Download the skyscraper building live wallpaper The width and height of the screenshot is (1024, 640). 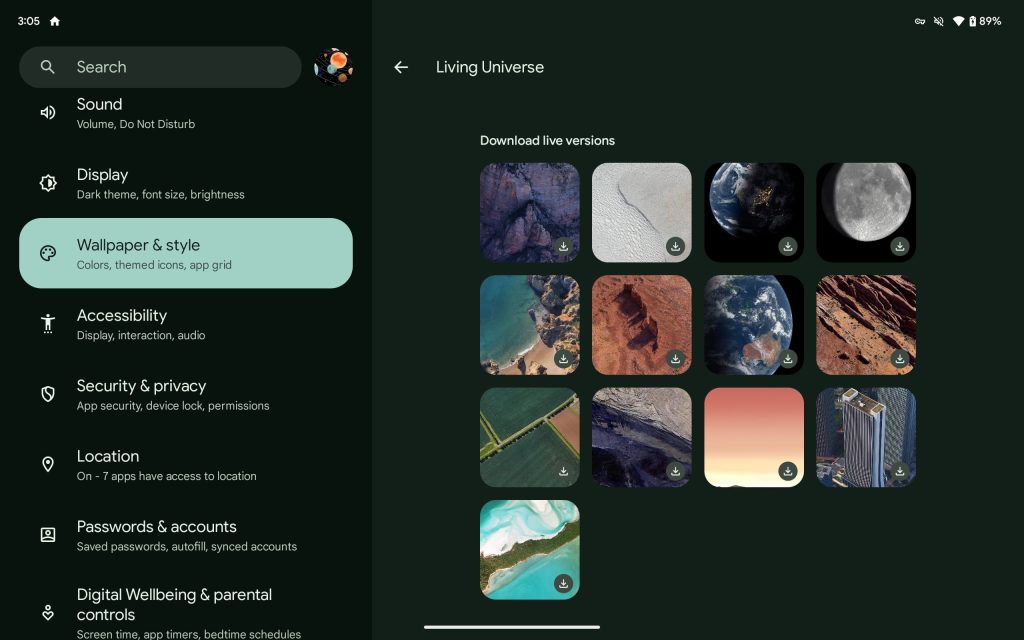900,471
